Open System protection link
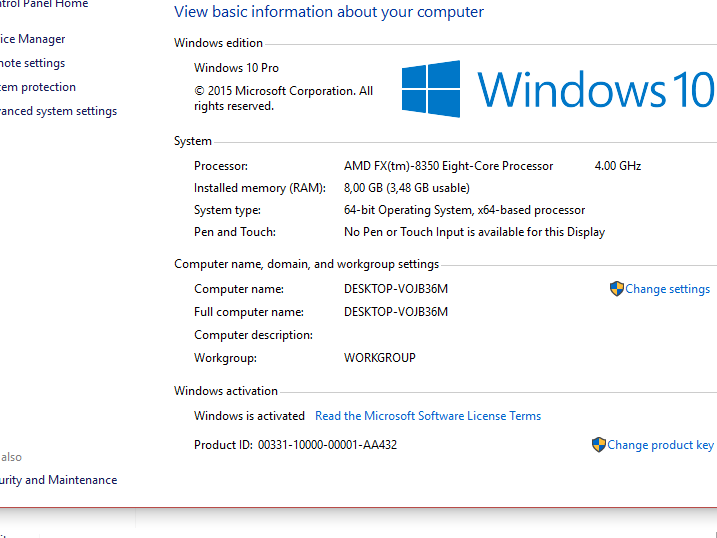Viewport: 717px width, 538px height. point(38,87)
